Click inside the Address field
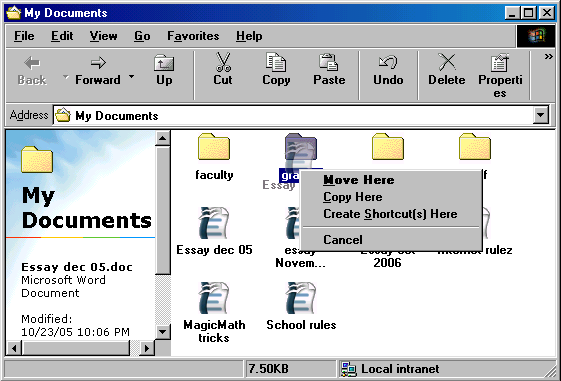This screenshot has width=561, height=381. coord(293,115)
